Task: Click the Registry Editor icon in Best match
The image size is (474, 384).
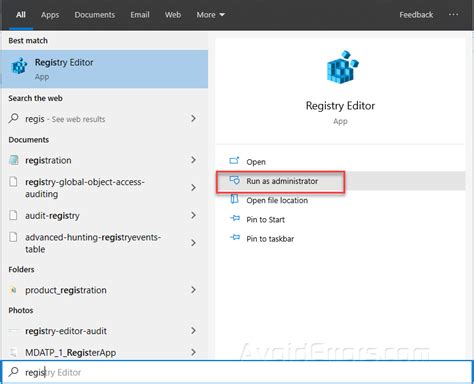Action: (19, 66)
